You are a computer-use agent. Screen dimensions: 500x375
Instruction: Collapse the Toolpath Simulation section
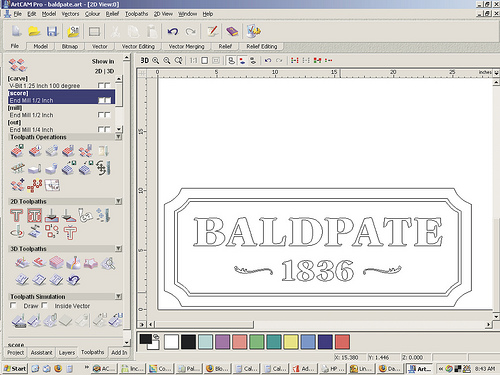(118, 296)
